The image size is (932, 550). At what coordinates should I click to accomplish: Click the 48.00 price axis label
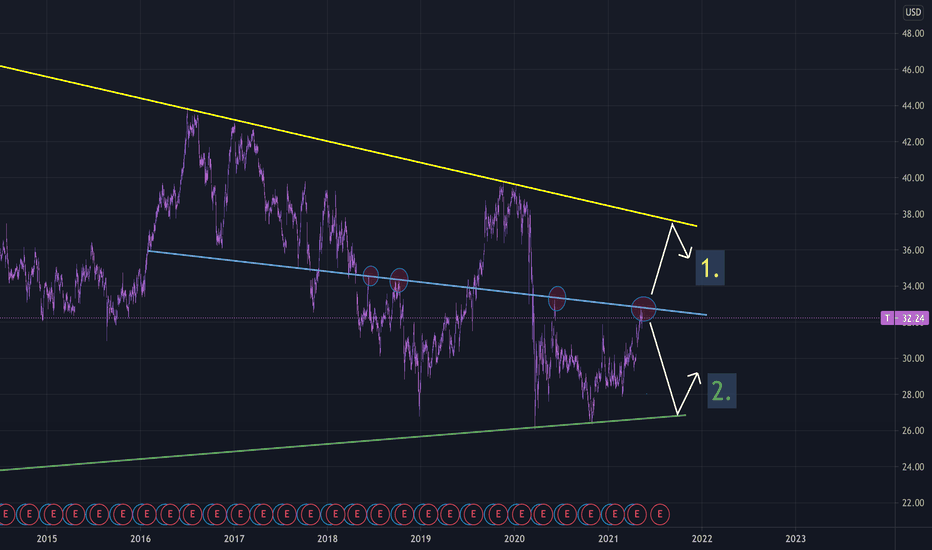click(913, 33)
